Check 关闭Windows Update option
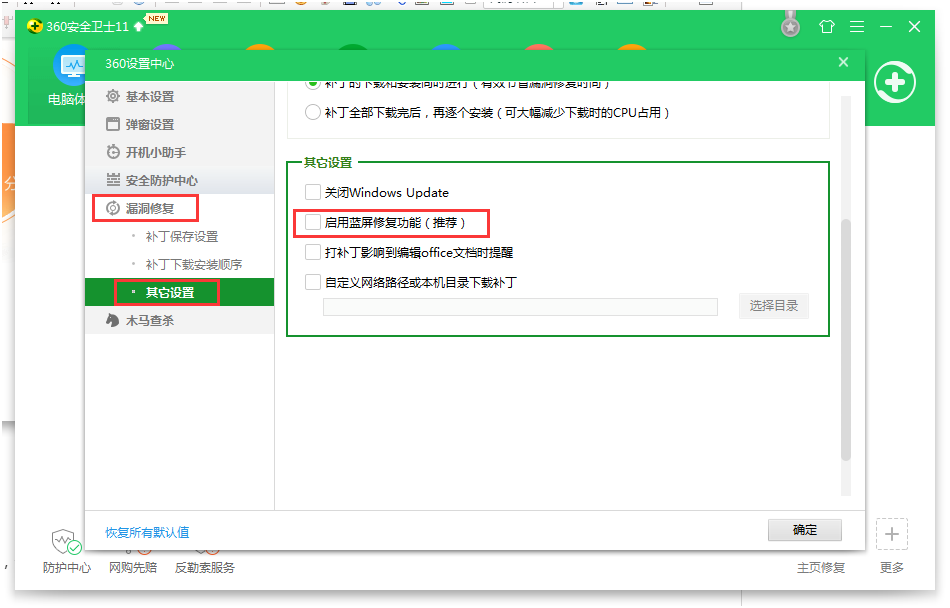950x608 pixels. tap(313, 193)
